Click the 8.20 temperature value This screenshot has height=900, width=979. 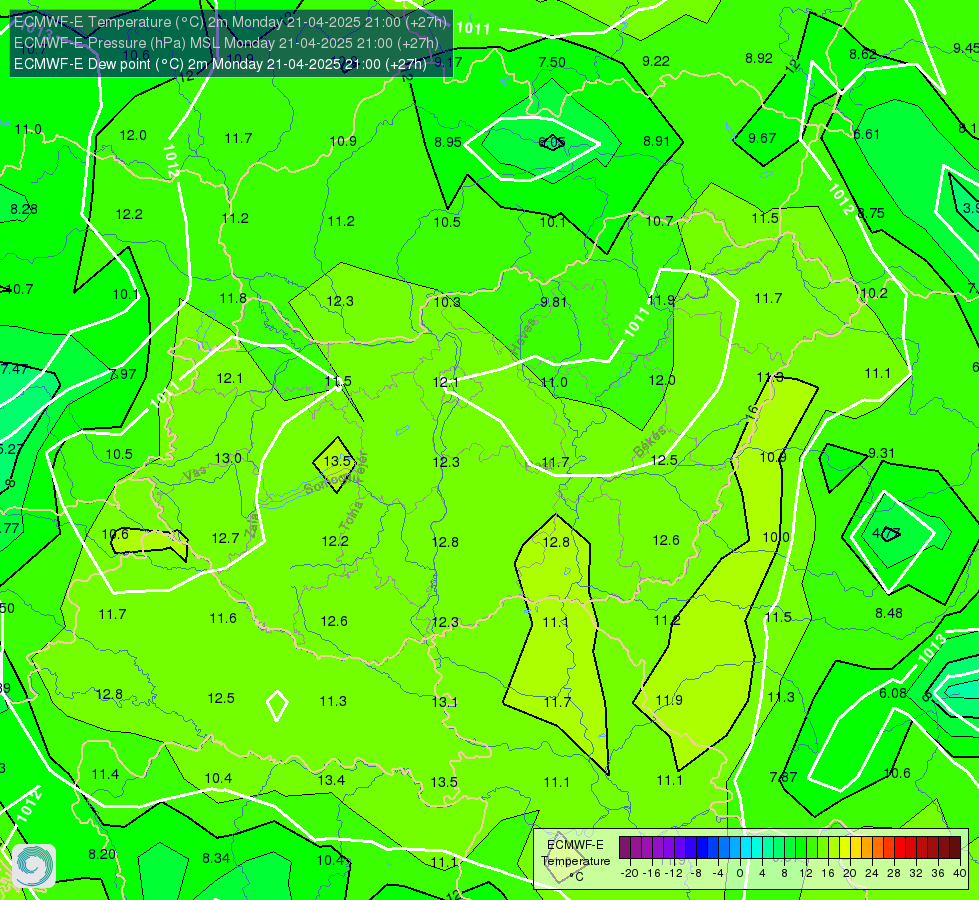point(102,854)
